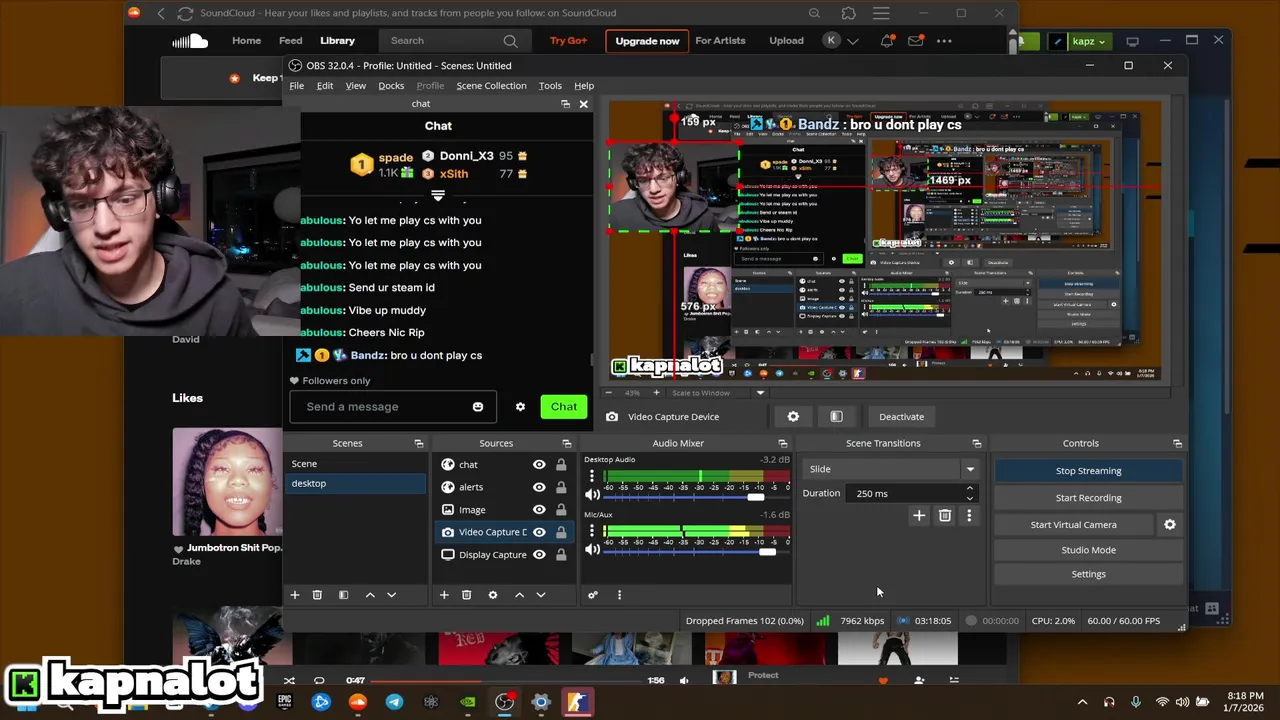Open Desktop Audio three-dot options
1280x720 pixels.
(591, 476)
